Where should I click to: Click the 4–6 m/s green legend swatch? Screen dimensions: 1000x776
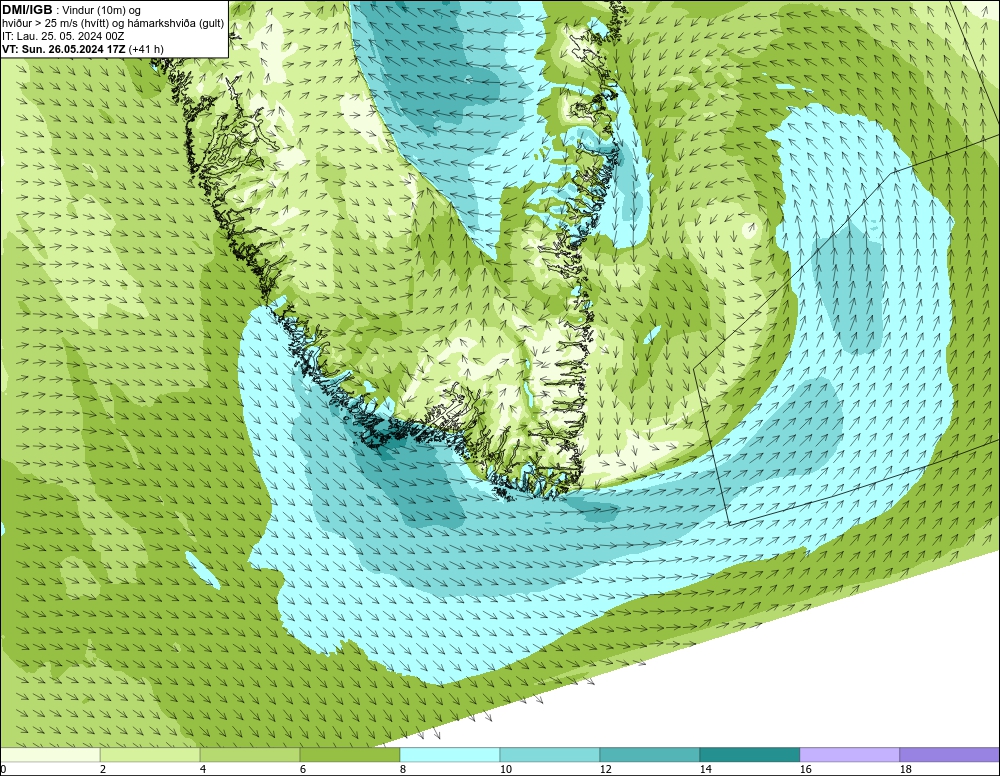point(250,755)
